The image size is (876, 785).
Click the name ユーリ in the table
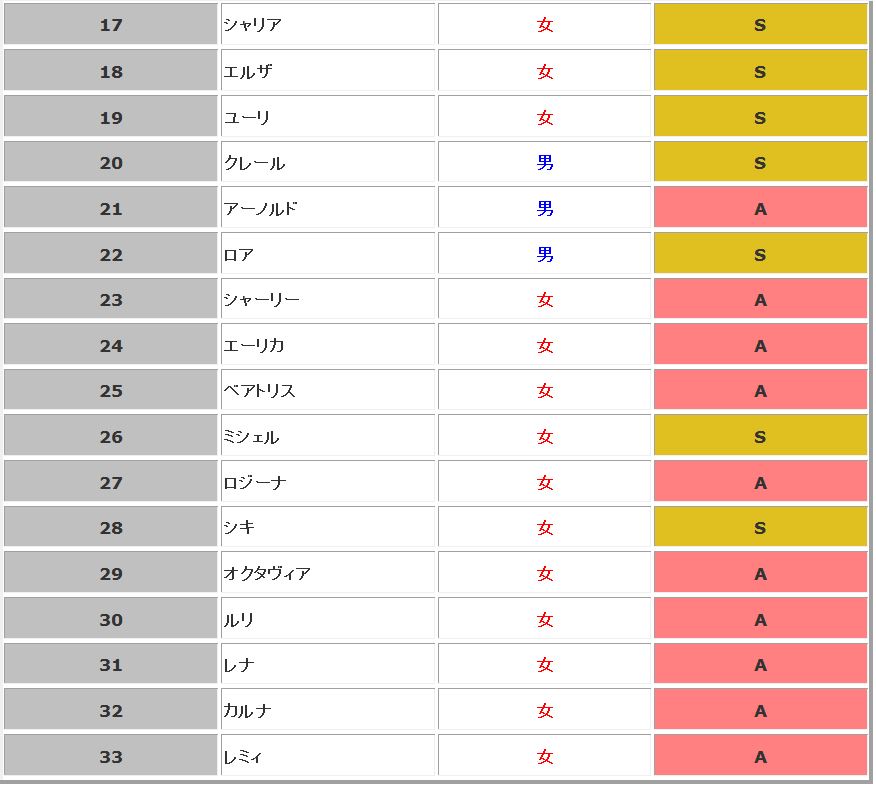click(247, 117)
